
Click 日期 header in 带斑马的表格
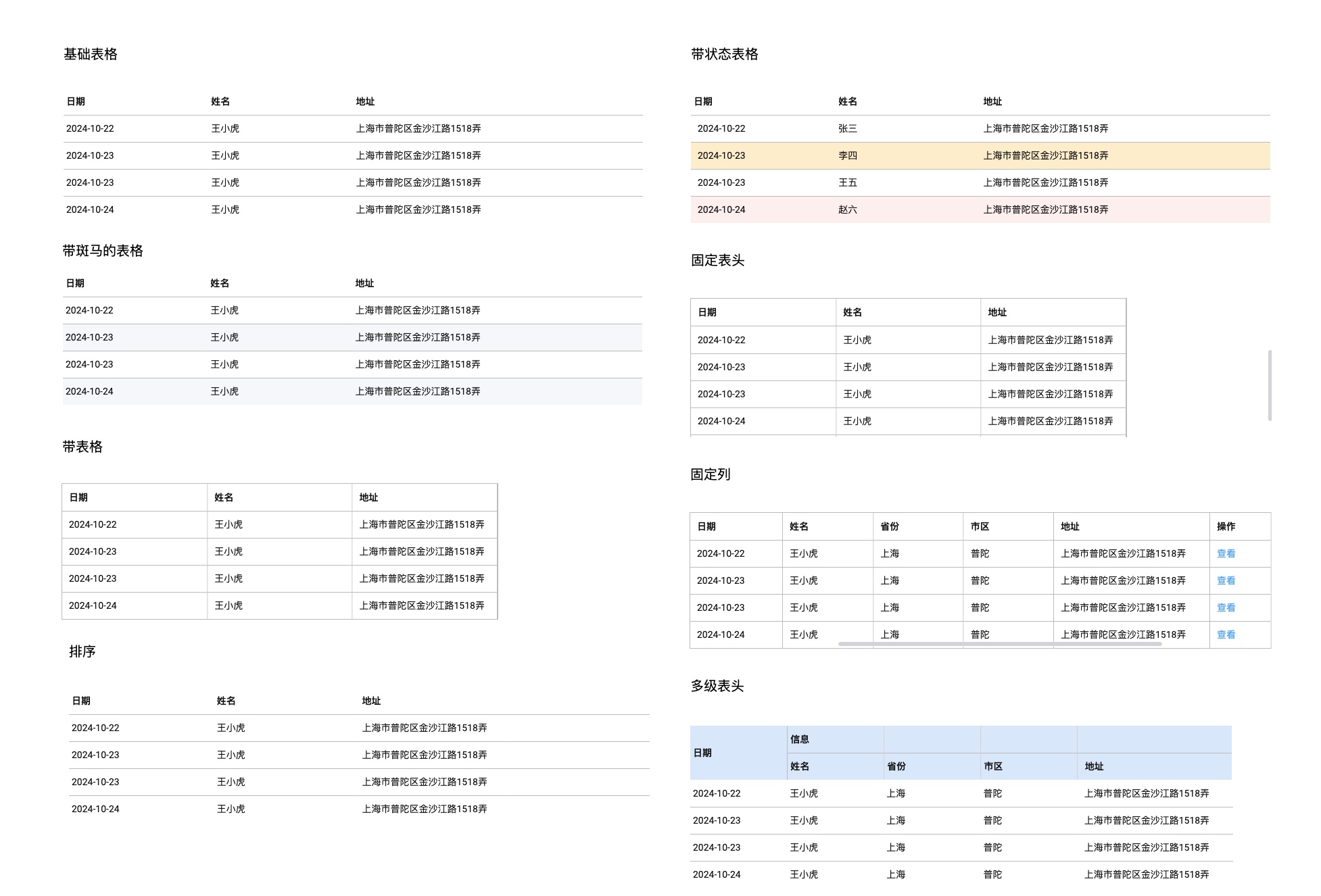[75, 283]
